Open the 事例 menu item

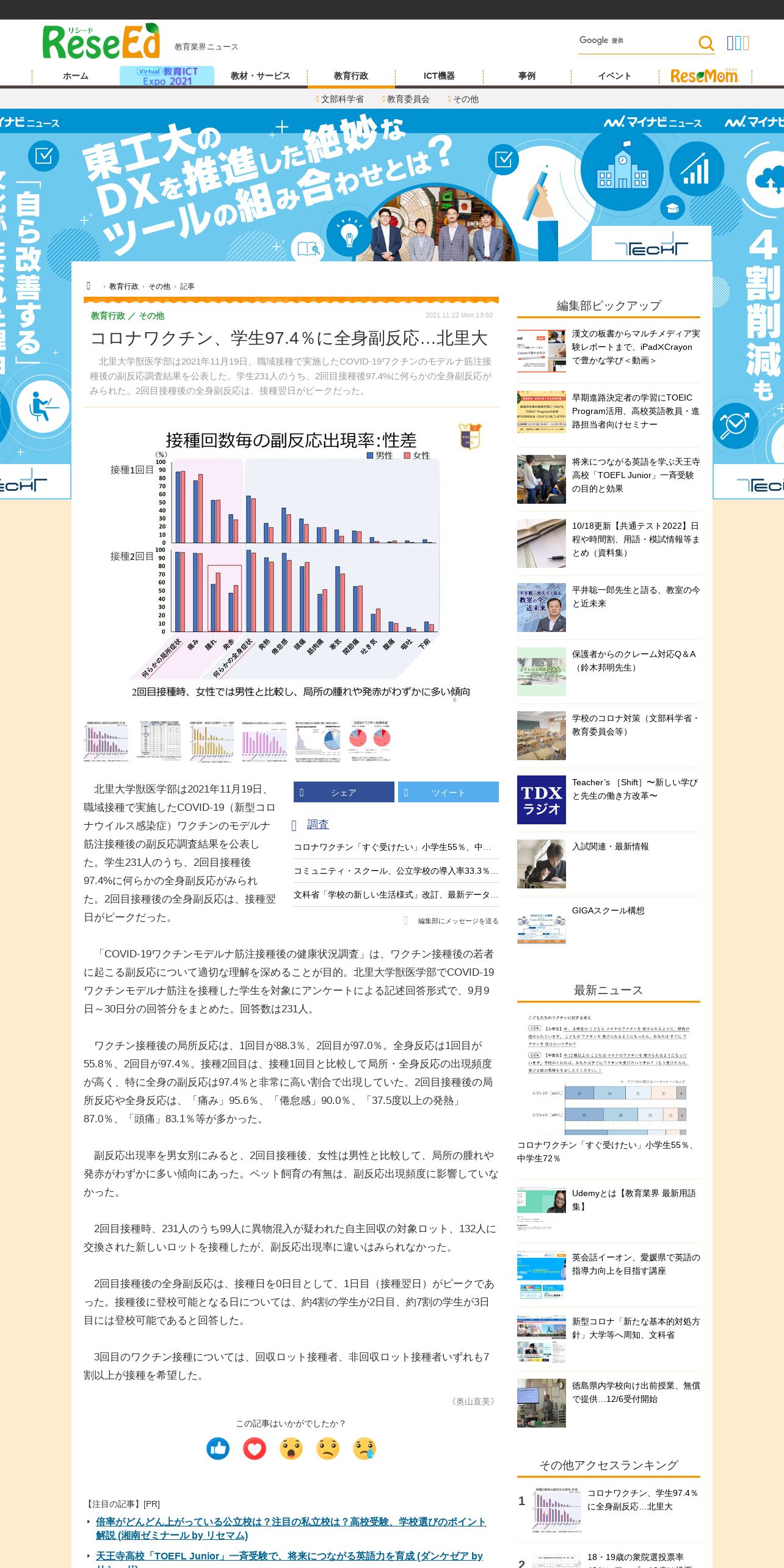coord(527,76)
